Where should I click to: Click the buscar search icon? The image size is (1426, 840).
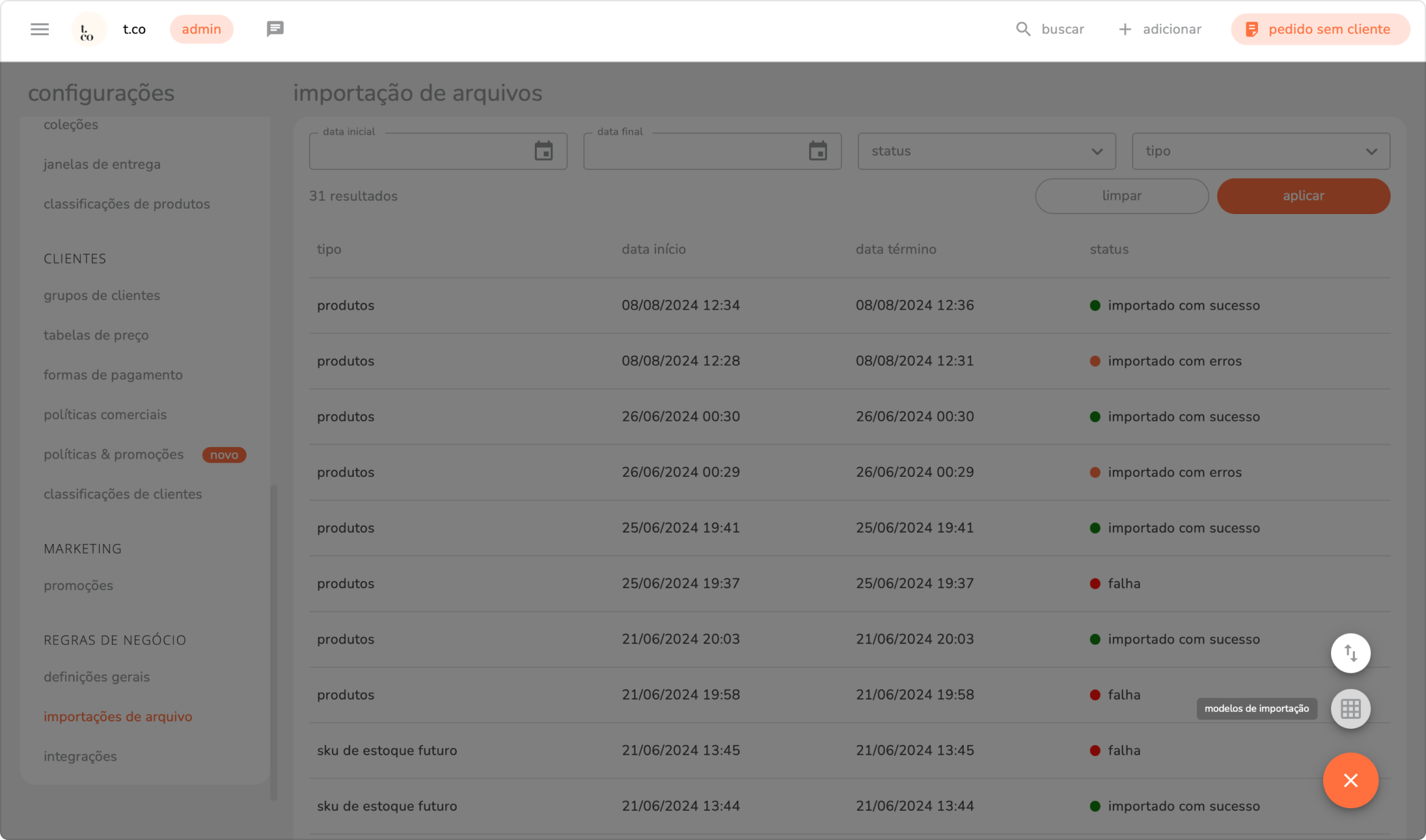1023,29
